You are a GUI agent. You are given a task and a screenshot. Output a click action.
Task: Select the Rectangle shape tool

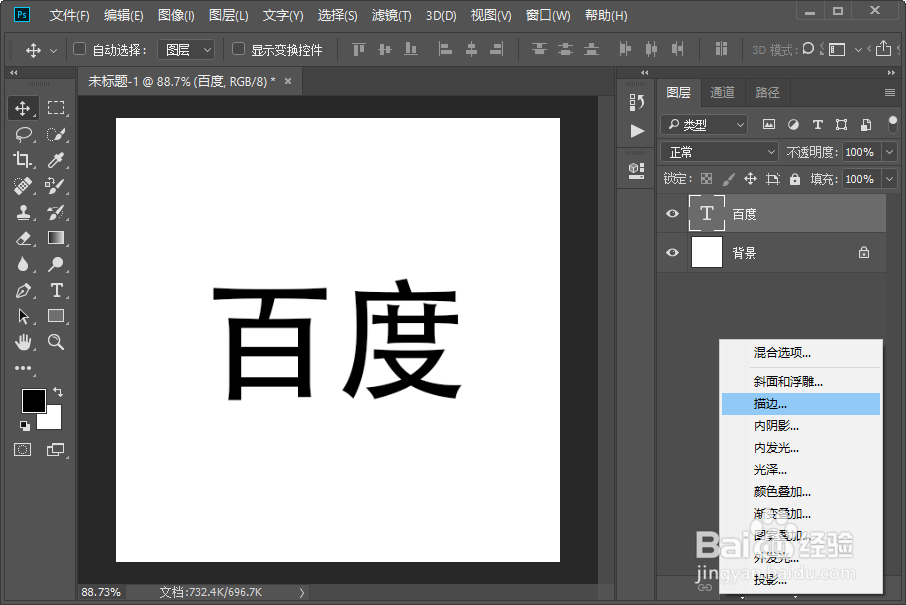(56, 316)
